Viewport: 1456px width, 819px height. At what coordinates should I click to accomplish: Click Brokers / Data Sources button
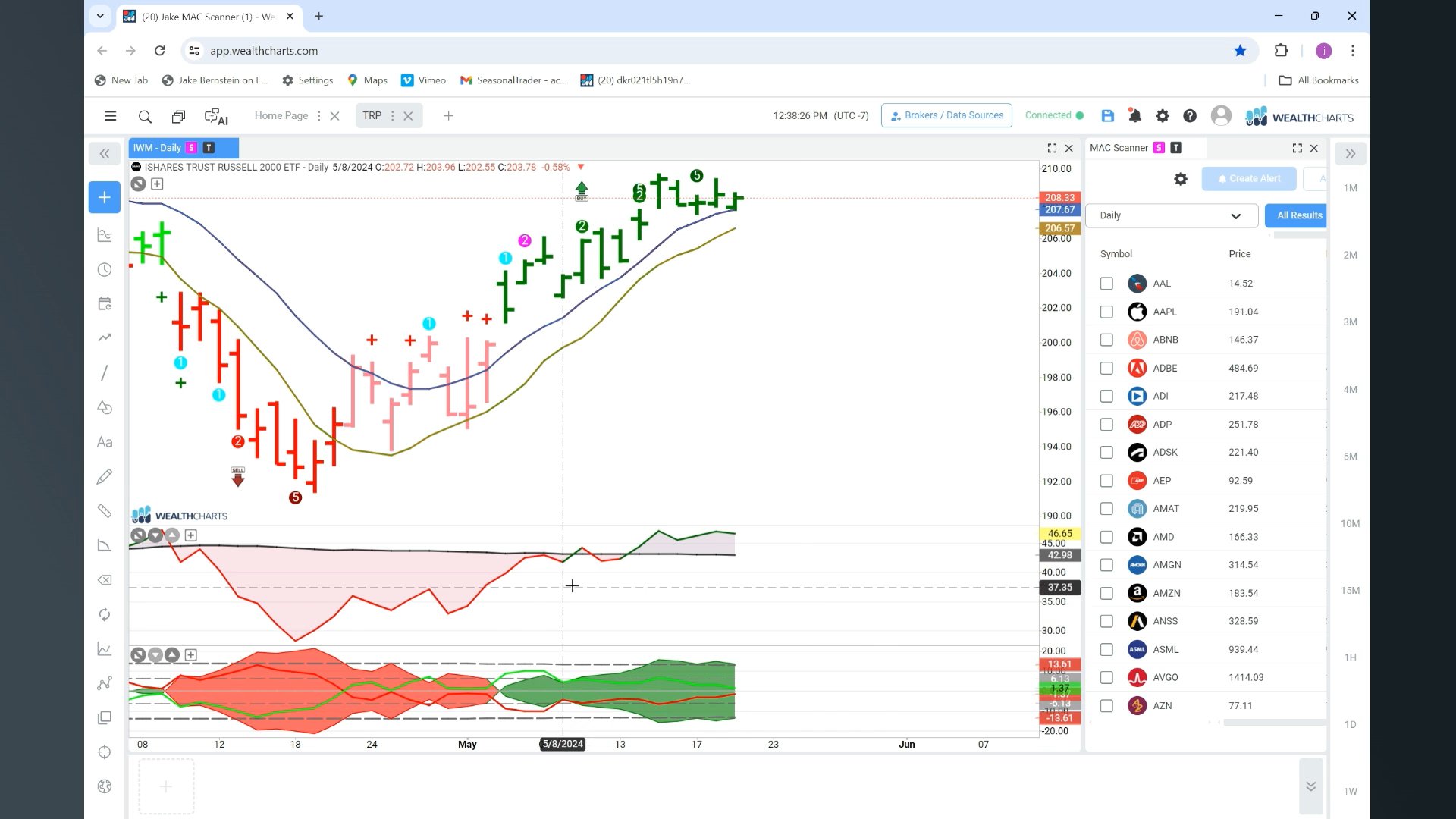click(x=946, y=115)
